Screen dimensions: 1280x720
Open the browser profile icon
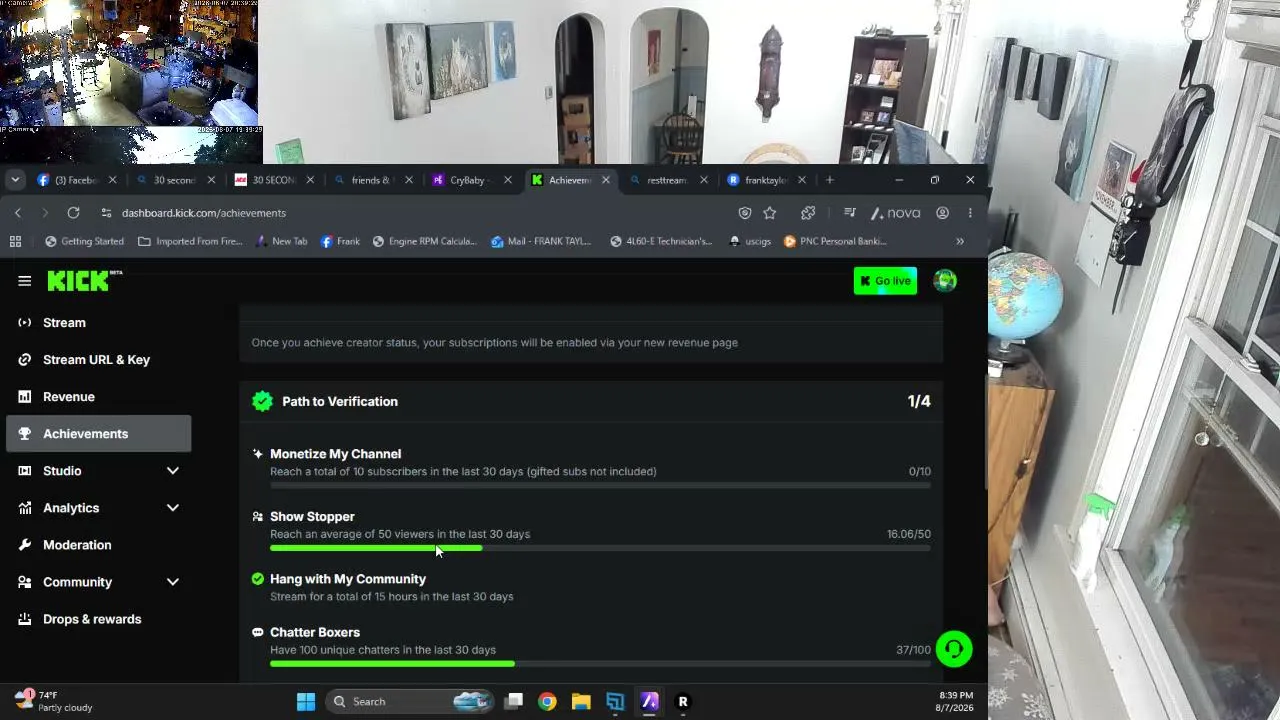point(942,213)
